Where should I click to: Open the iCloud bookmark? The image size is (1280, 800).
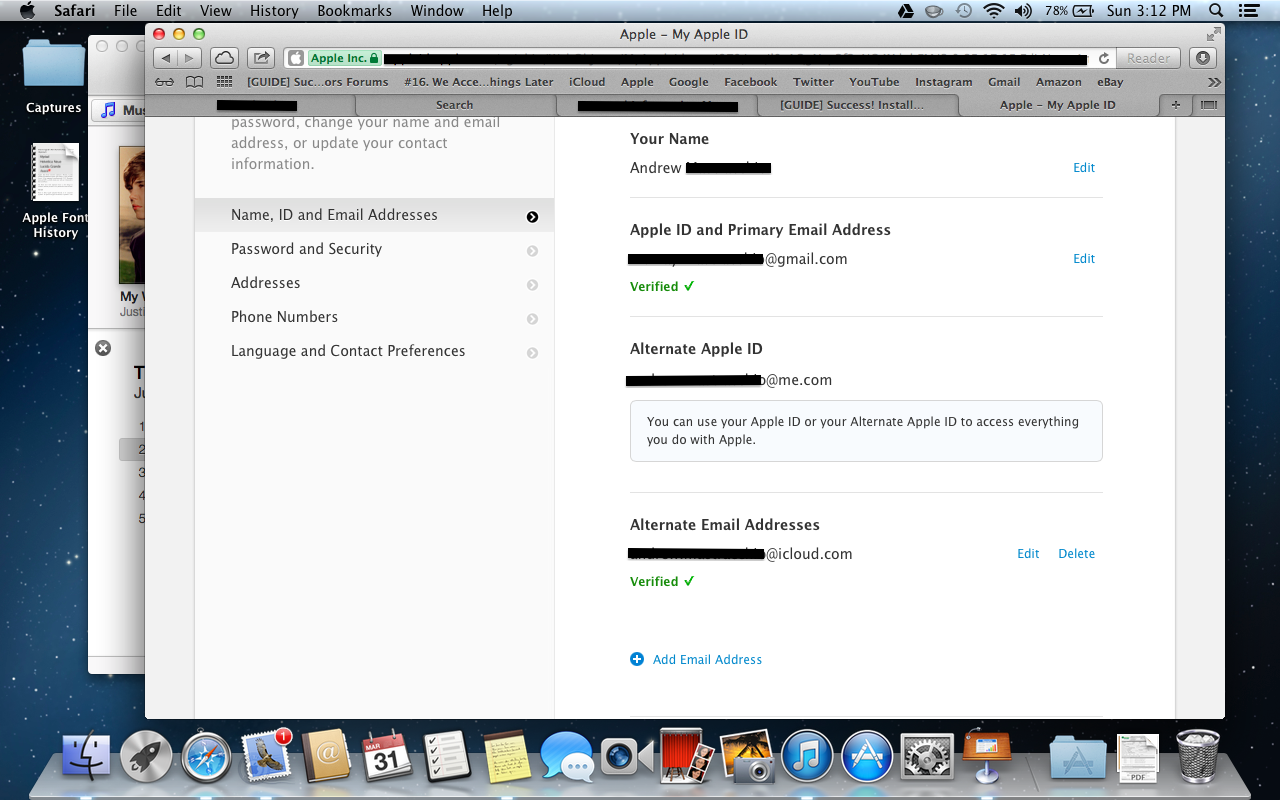(x=587, y=82)
